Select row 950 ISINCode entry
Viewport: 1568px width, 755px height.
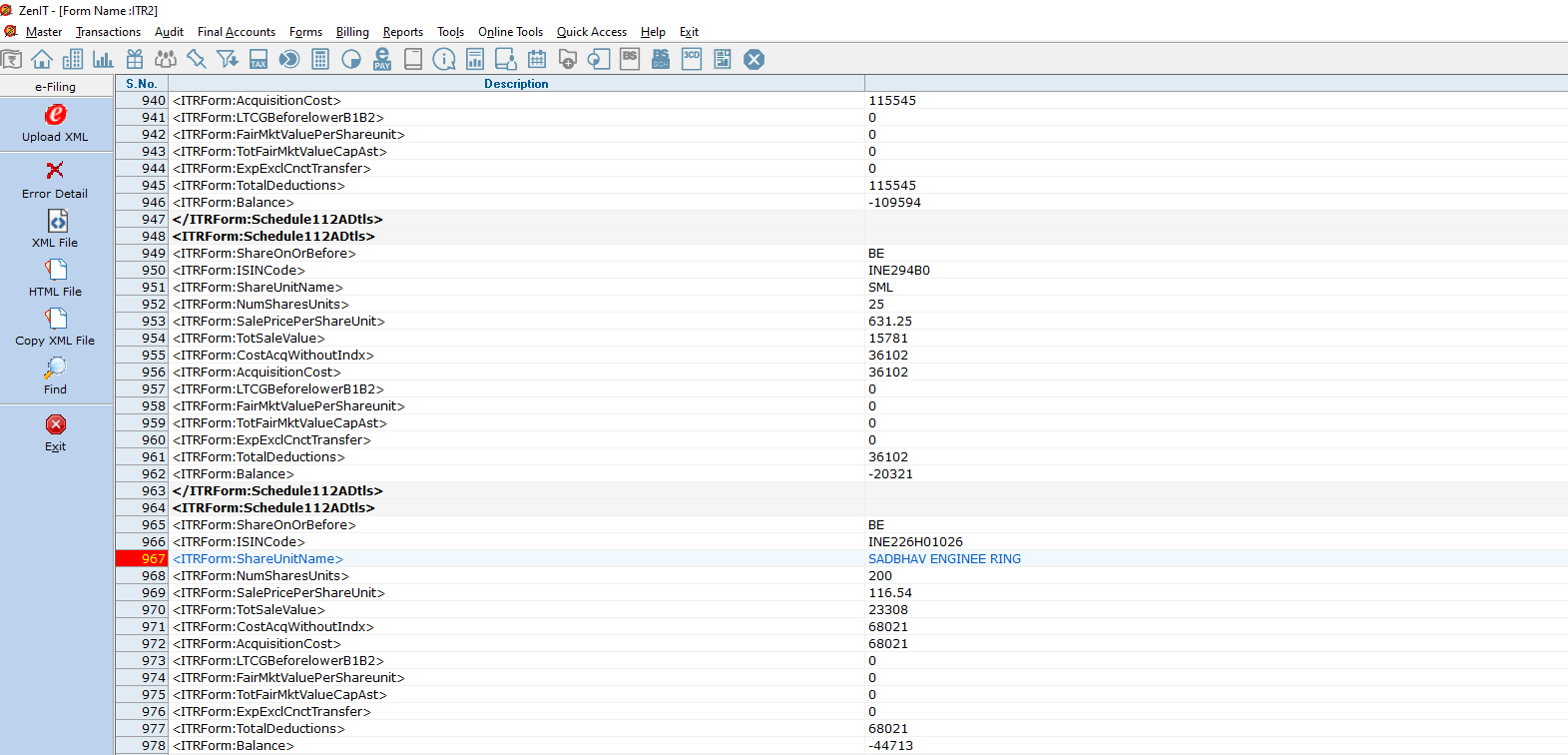(239, 271)
